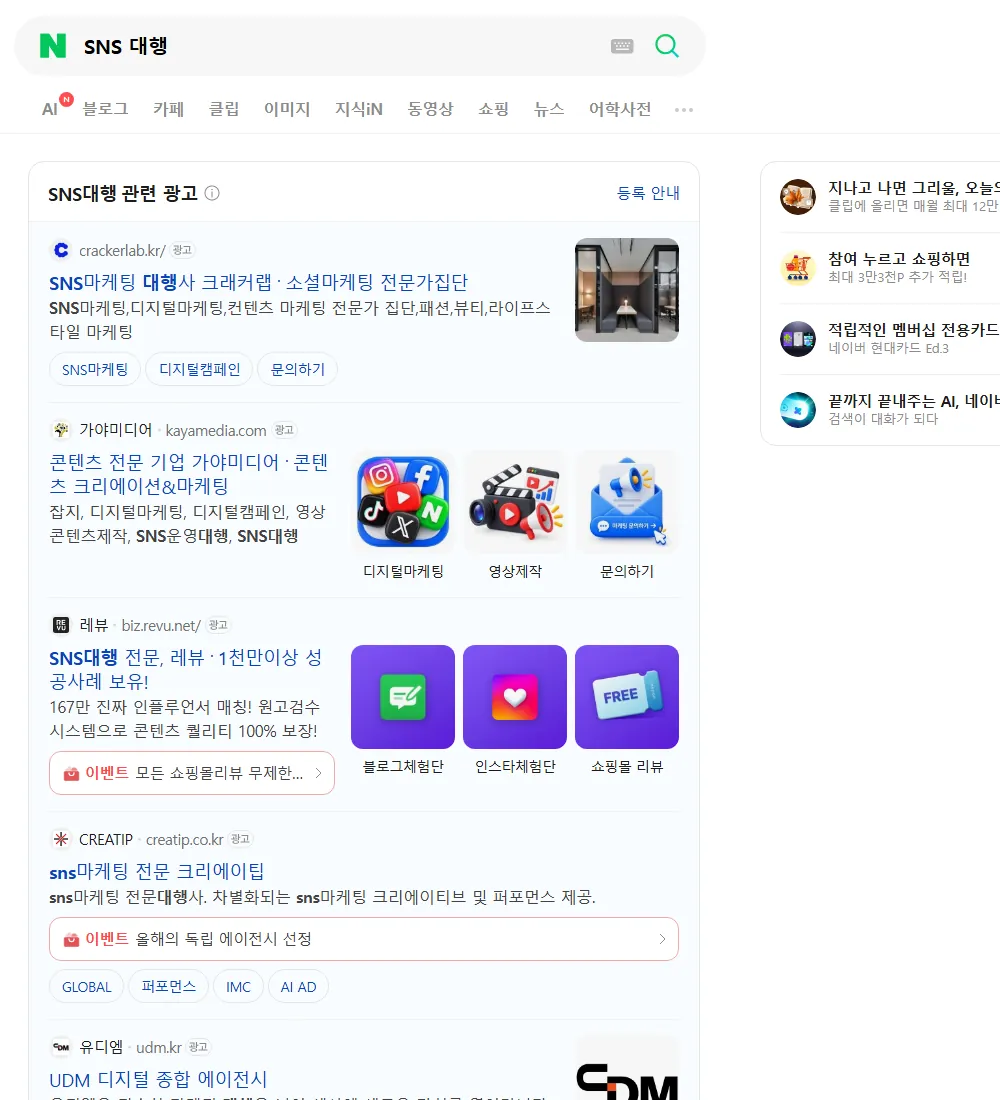The image size is (1000, 1100).
Task: Switch to the AI tab
Action: pyautogui.click(x=50, y=109)
